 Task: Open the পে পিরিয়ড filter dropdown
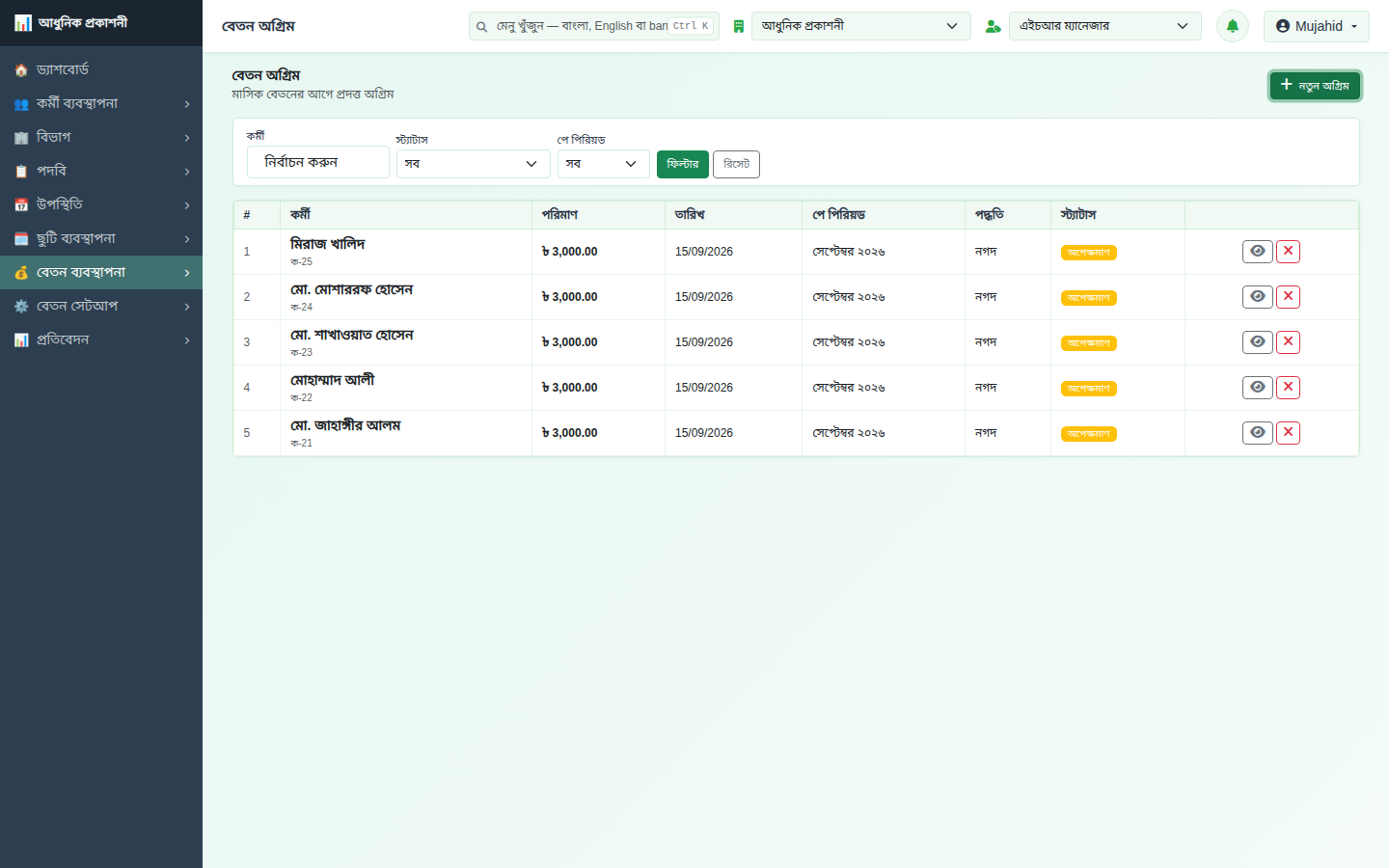point(604,164)
